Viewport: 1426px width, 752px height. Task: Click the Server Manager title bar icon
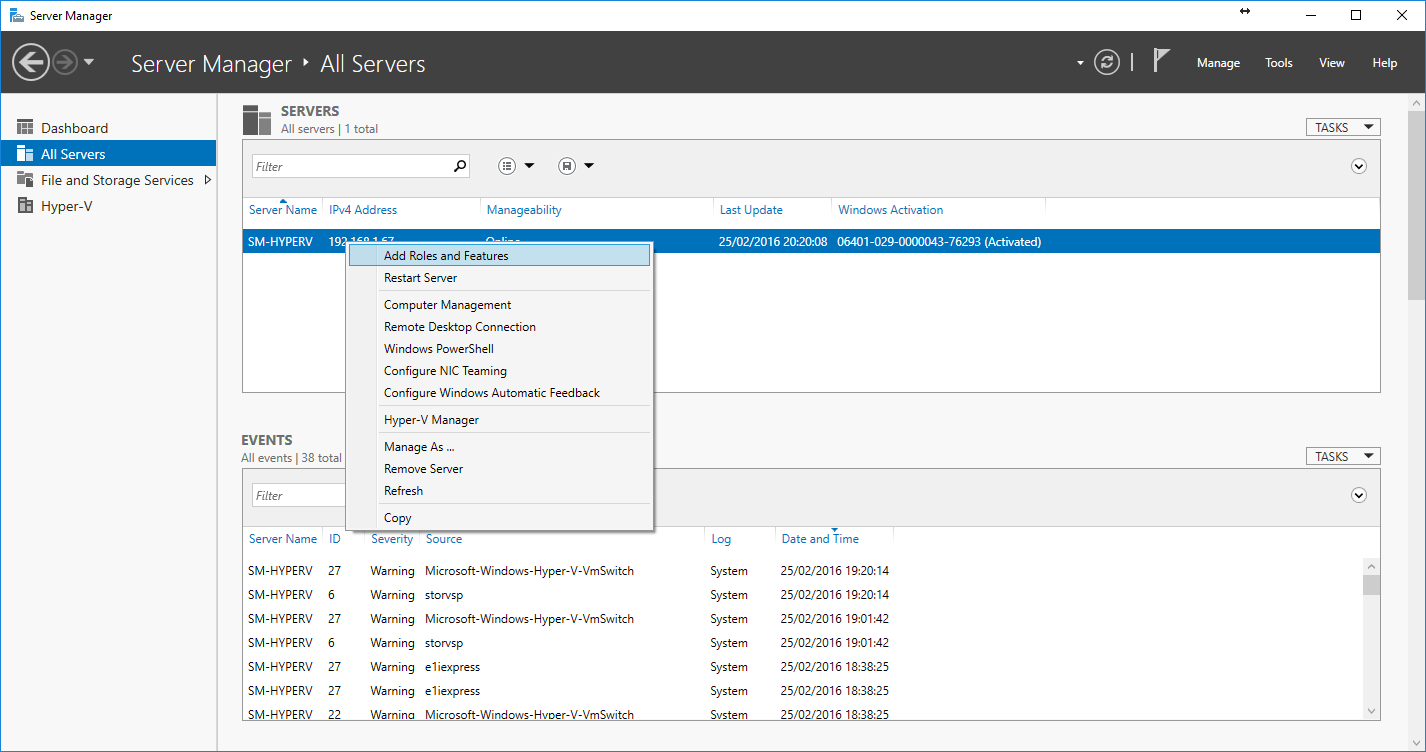point(16,15)
